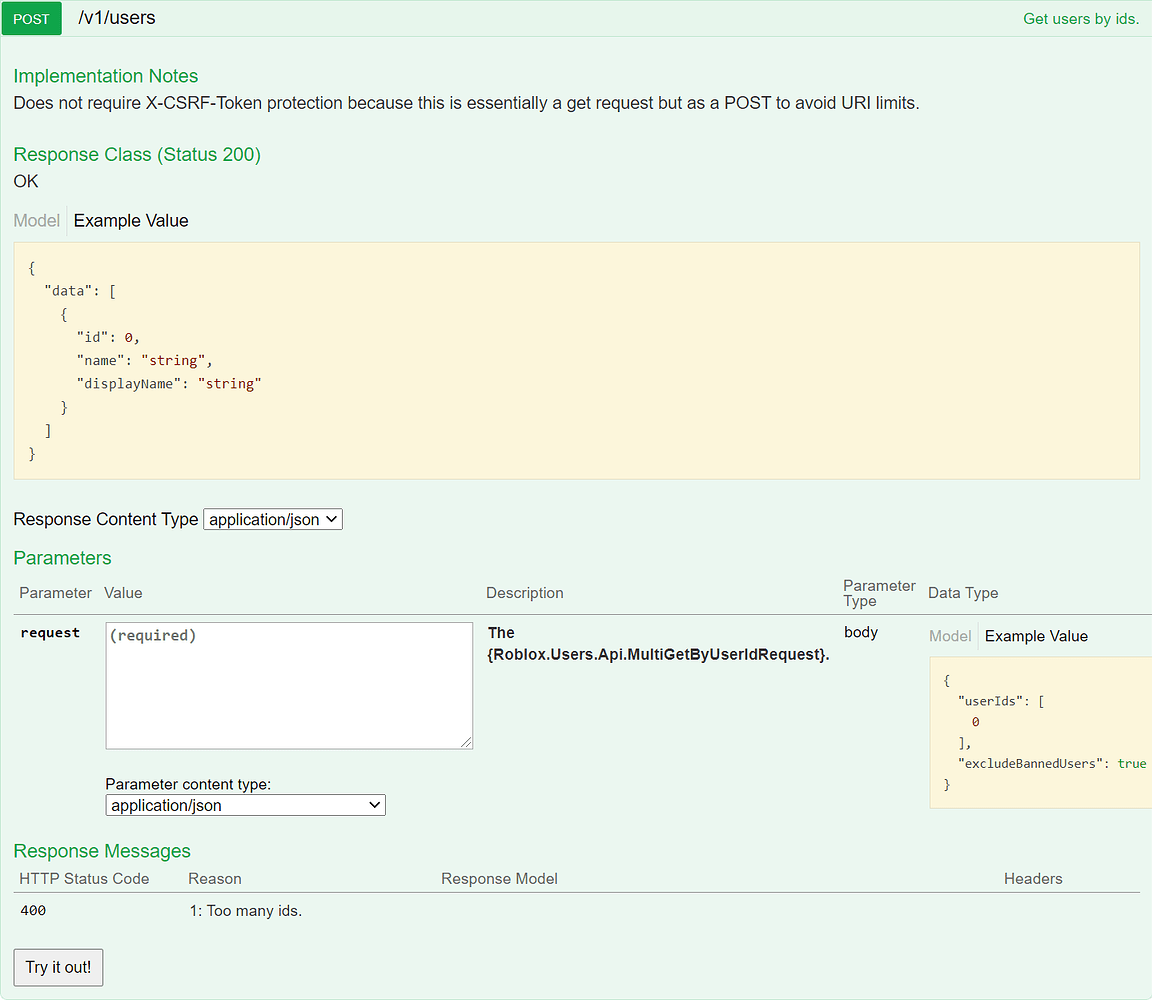Screen dimensions: 1152x1000
Task: Click the 'Response Messages' heading
Action: (x=102, y=851)
